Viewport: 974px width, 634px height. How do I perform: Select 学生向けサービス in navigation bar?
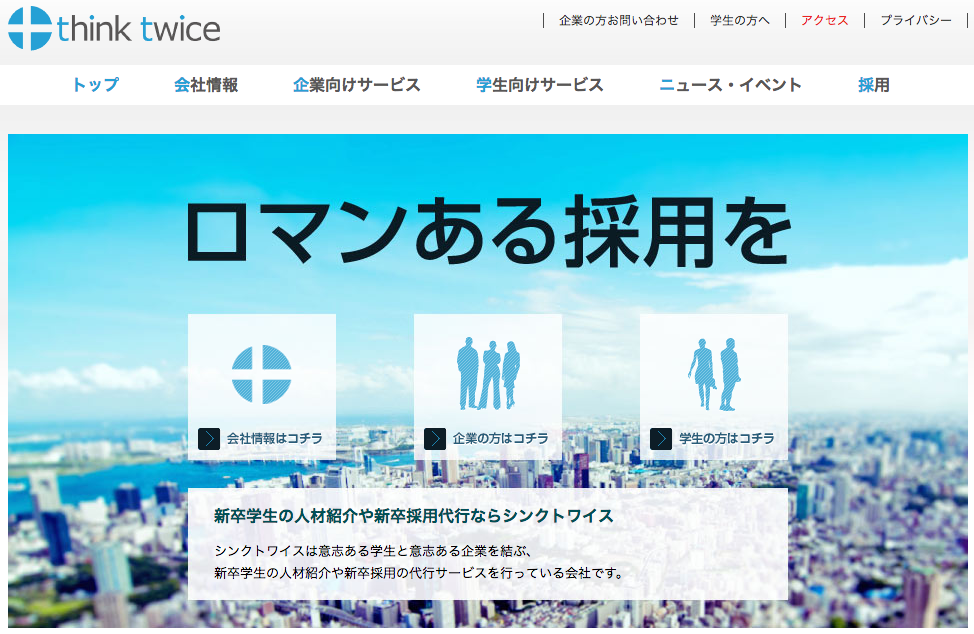(x=540, y=85)
